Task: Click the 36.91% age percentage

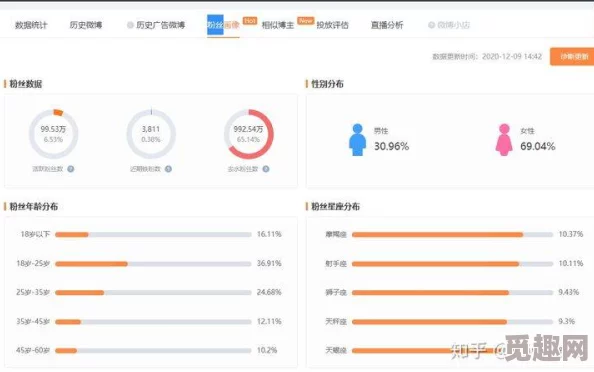Action: point(269,263)
